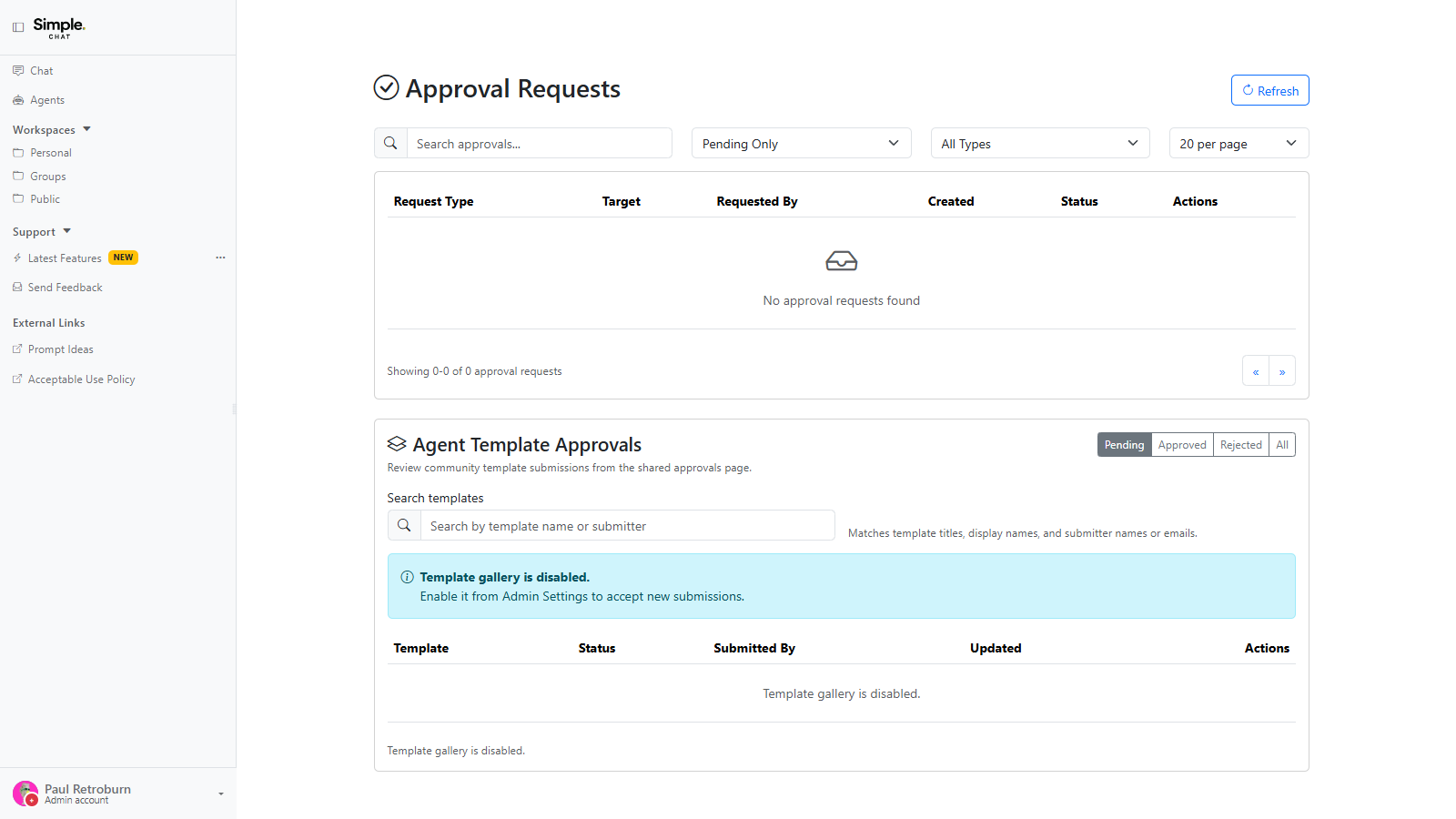
Task: Click the Personal folder icon
Action: coord(18,152)
